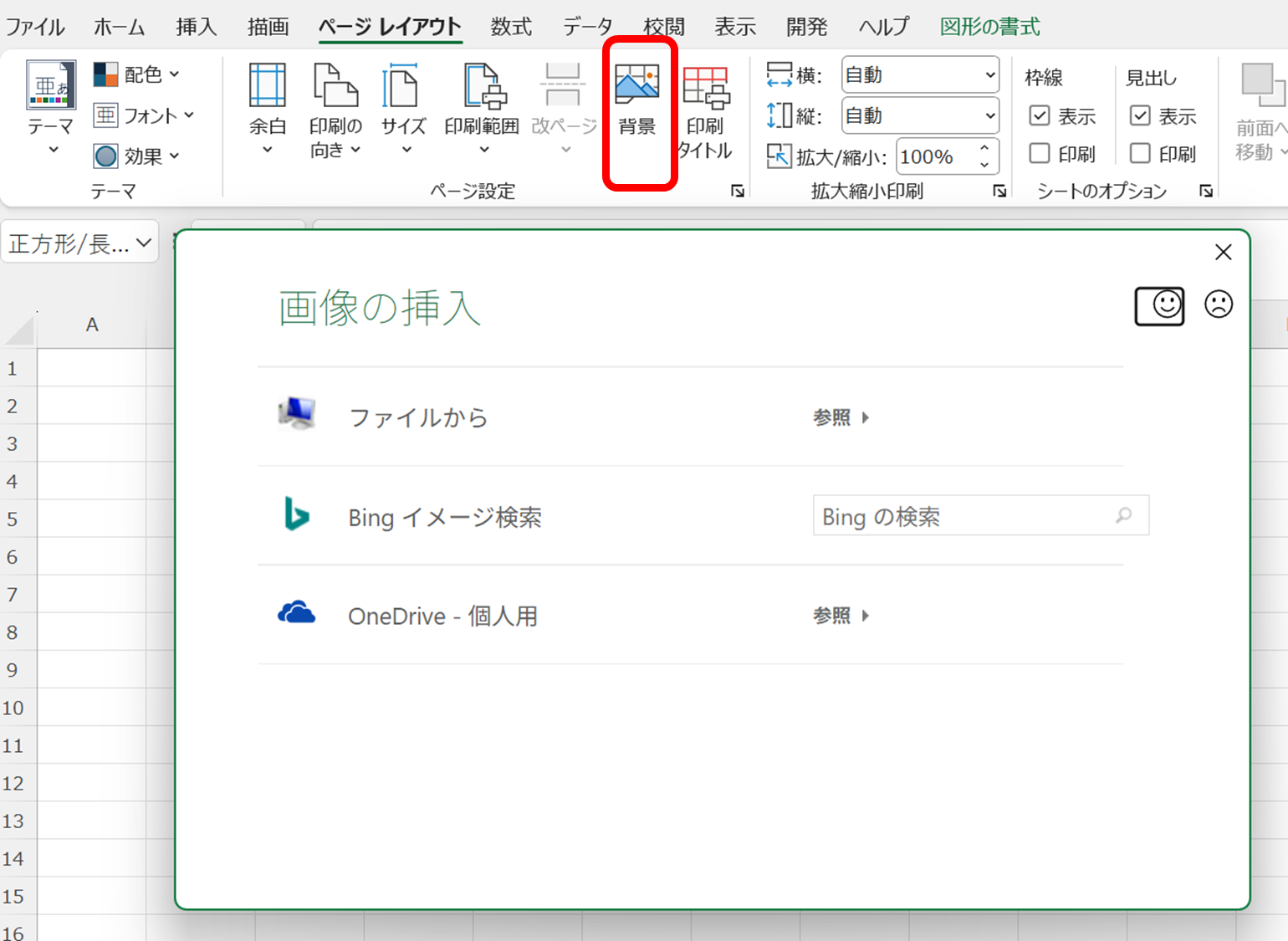Click the sad face feedback icon
The height and width of the screenshot is (941, 1288).
coord(1219,304)
